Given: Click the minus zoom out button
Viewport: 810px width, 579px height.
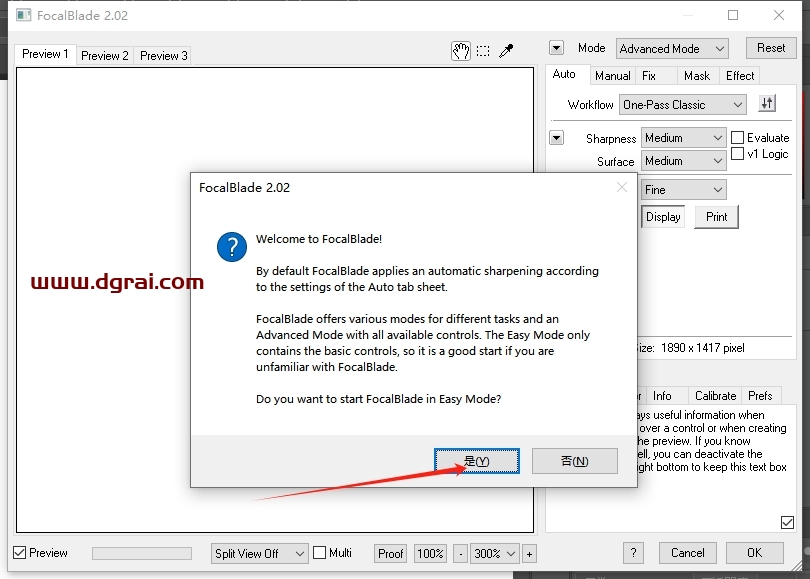Looking at the screenshot, I should (x=461, y=554).
